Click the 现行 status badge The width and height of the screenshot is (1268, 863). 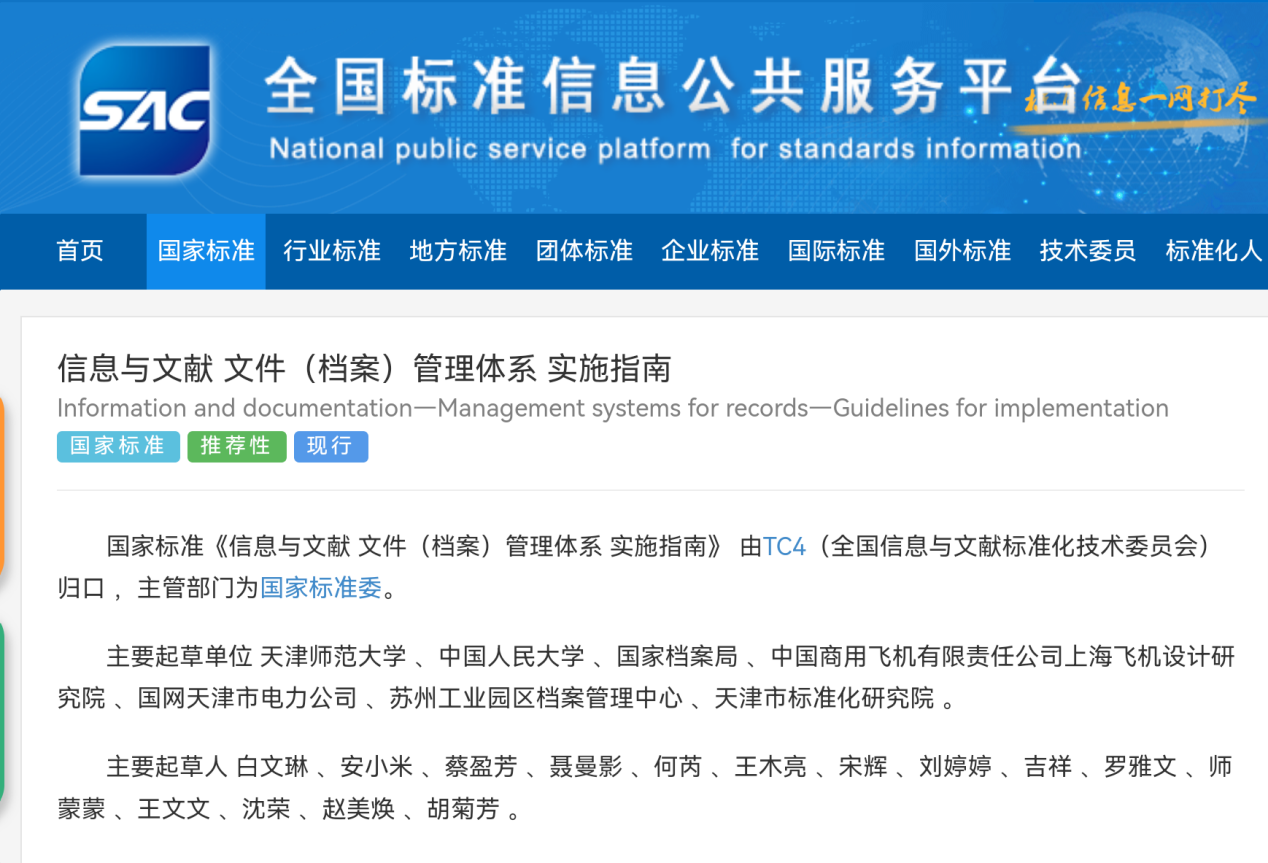pyautogui.click(x=330, y=446)
